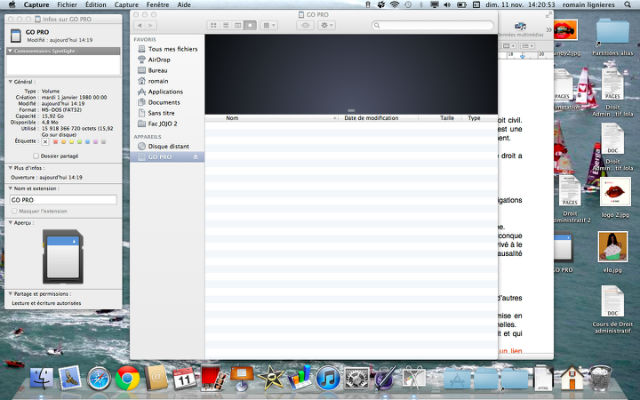Image resolution: width=640 pixels, height=400 pixels.
Task: Open the Trash in the Dock
Action: (x=600, y=378)
